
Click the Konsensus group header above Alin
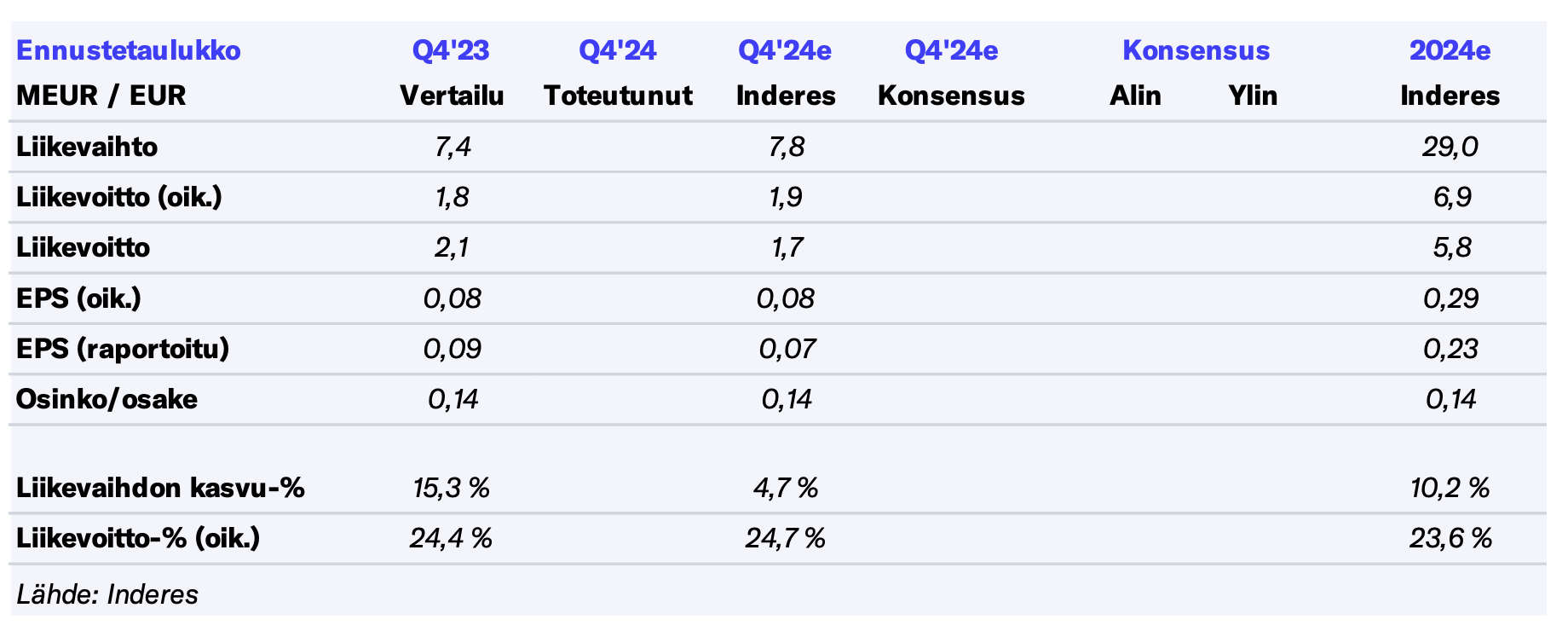(x=1196, y=50)
